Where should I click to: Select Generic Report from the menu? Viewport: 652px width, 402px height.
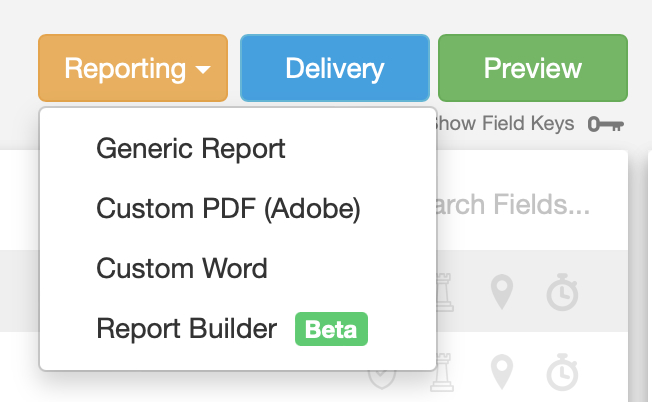pyautogui.click(x=191, y=149)
